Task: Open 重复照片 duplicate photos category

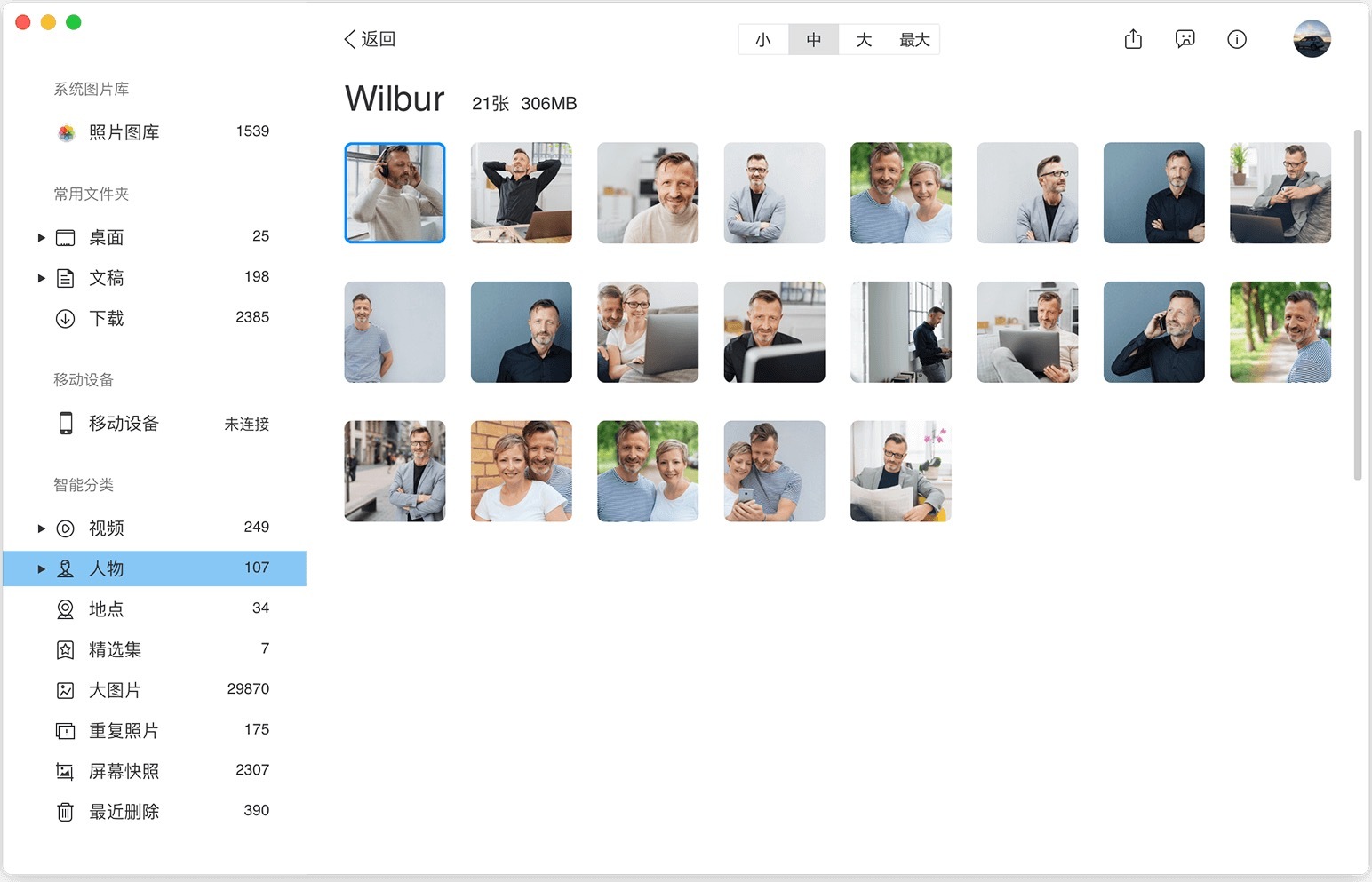Action: coord(124,731)
